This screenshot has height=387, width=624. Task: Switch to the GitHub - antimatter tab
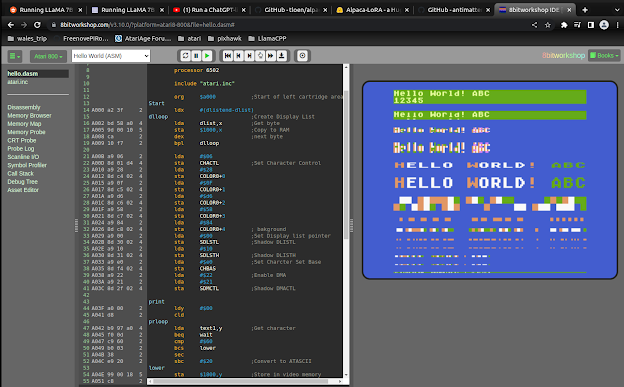pos(454,10)
